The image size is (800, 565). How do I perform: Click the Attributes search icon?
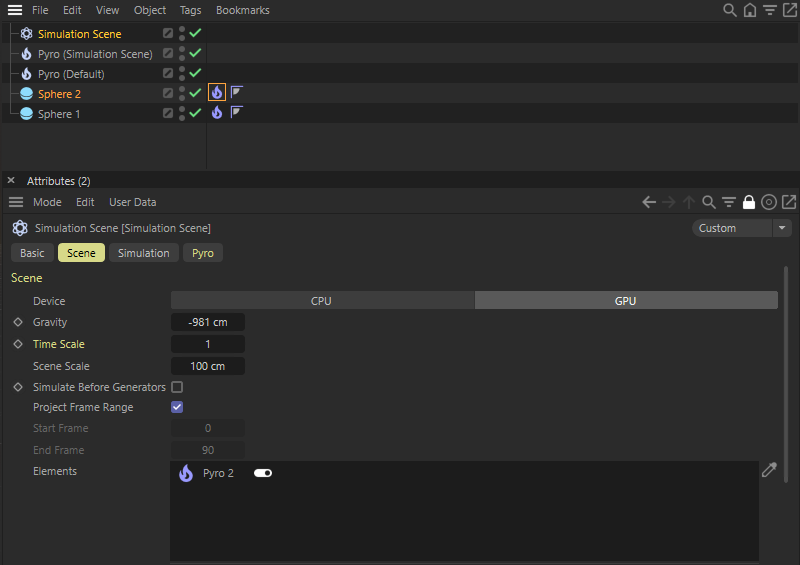[x=709, y=202]
